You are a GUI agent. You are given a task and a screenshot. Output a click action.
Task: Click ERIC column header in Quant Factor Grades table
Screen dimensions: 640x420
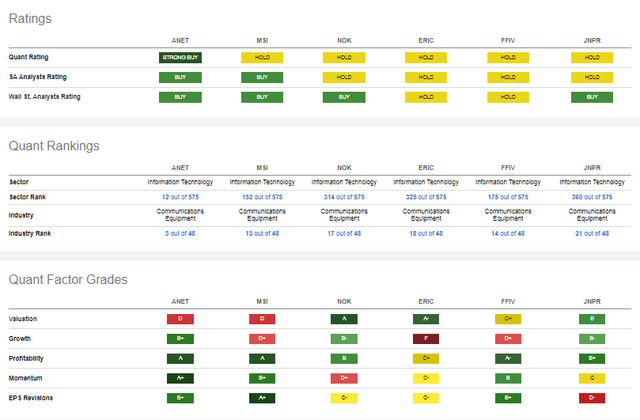426,302
